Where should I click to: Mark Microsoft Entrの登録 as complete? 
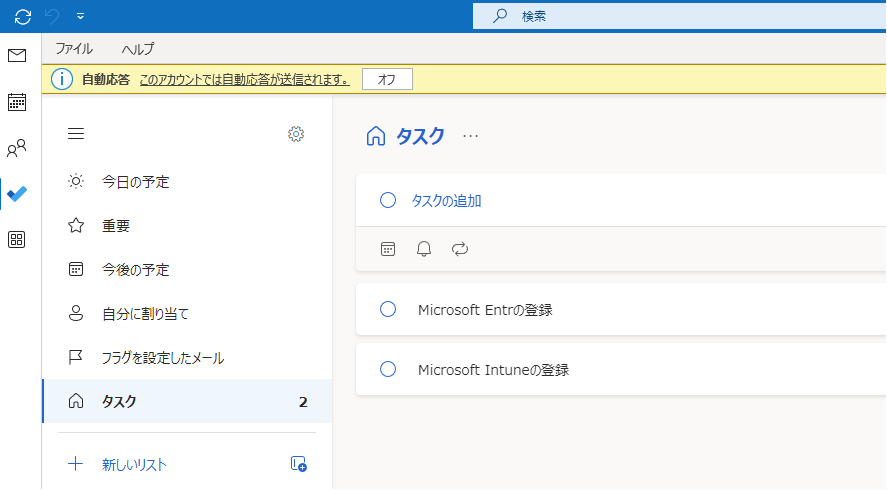click(388, 310)
